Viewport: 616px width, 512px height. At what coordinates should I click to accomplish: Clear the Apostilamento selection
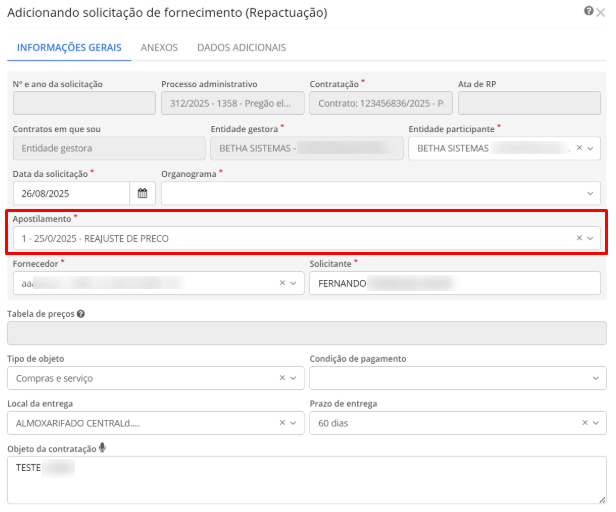579,238
